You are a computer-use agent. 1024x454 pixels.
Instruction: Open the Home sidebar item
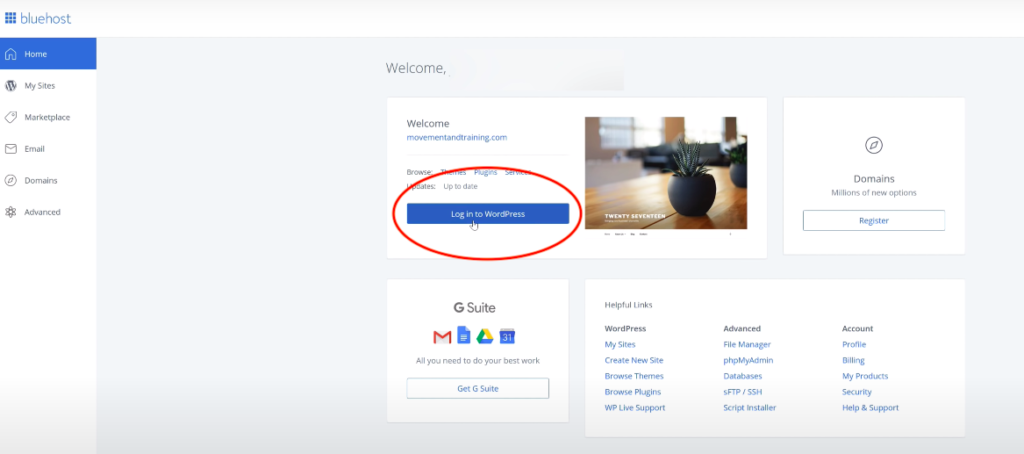pyautogui.click(x=48, y=54)
